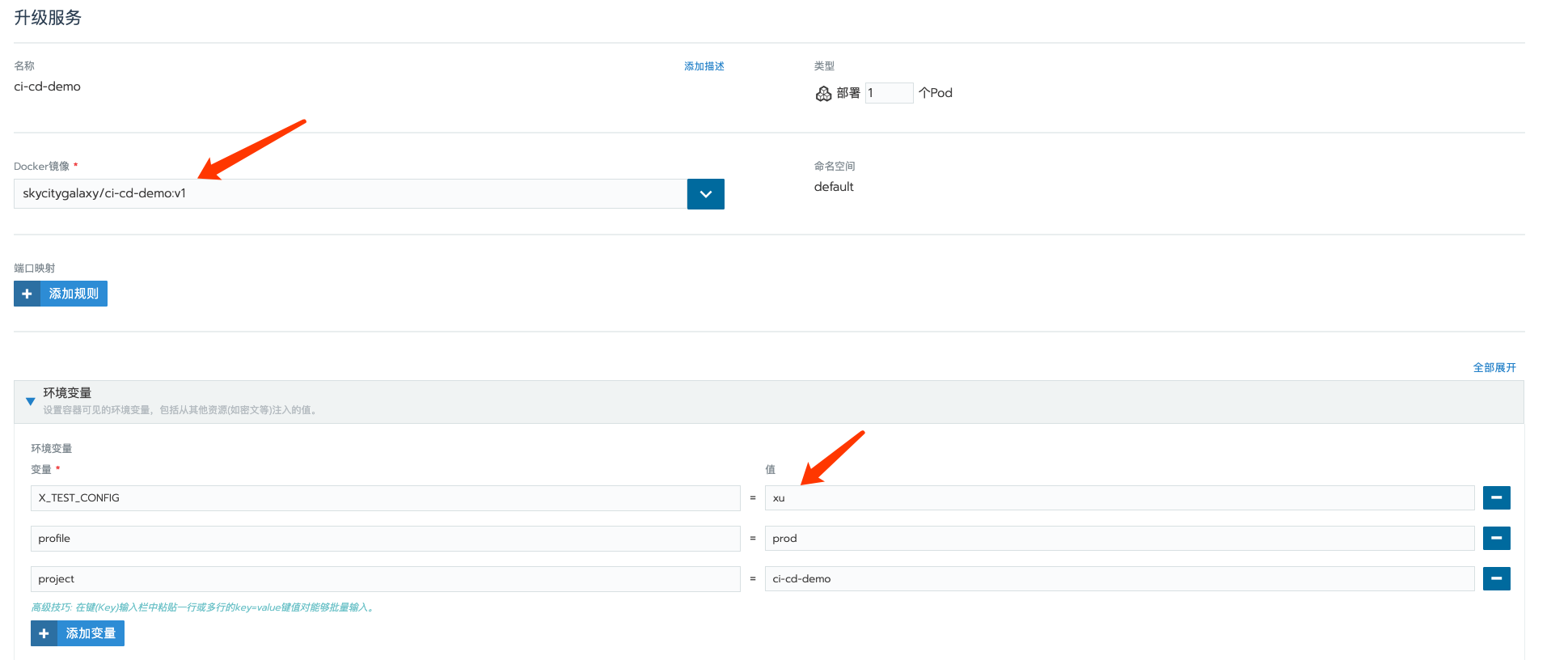Remove the profile variable row
This screenshot has height=660, width=1568.
[x=1496, y=539]
